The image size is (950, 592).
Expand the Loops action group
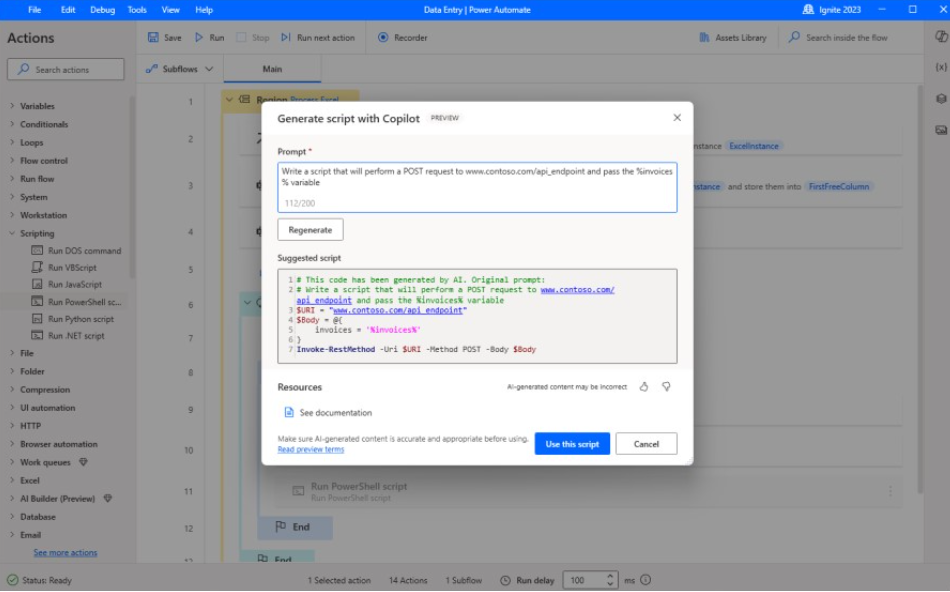12,142
